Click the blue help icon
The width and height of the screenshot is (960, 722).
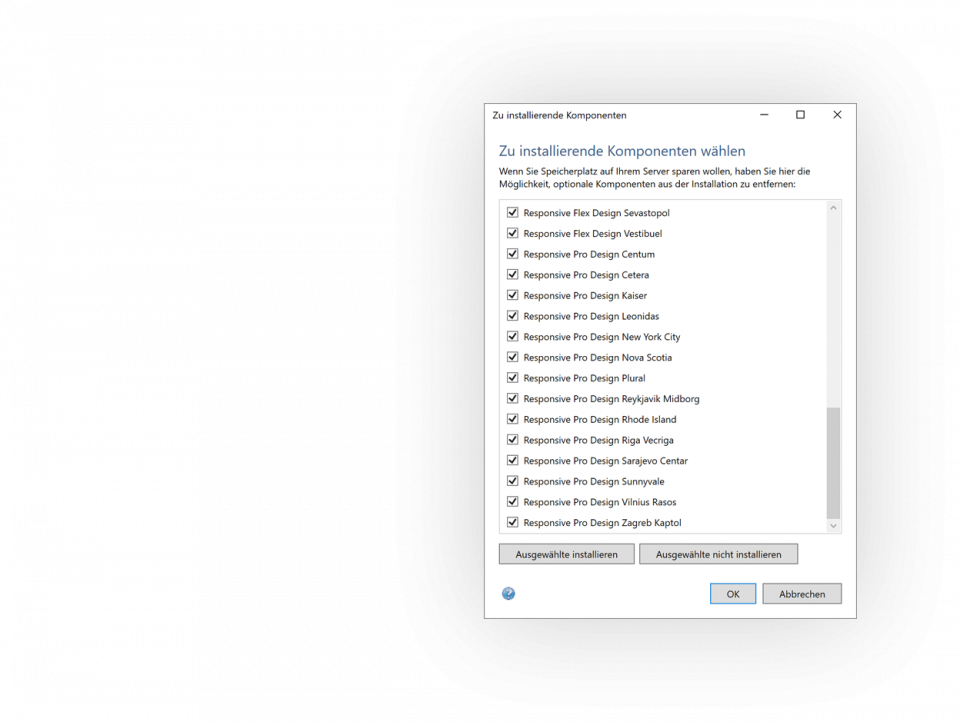click(x=509, y=593)
